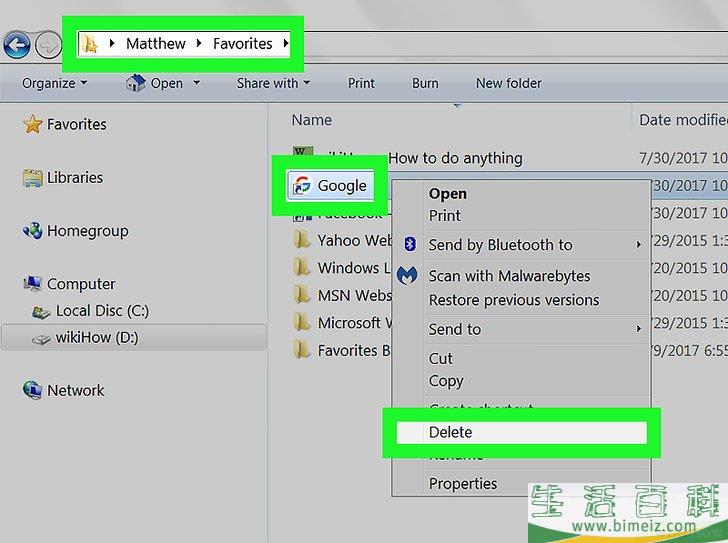This screenshot has width=728, height=543.
Task: Select wikiHow (D:) drive in sidebar
Action: [x=134, y=337]
